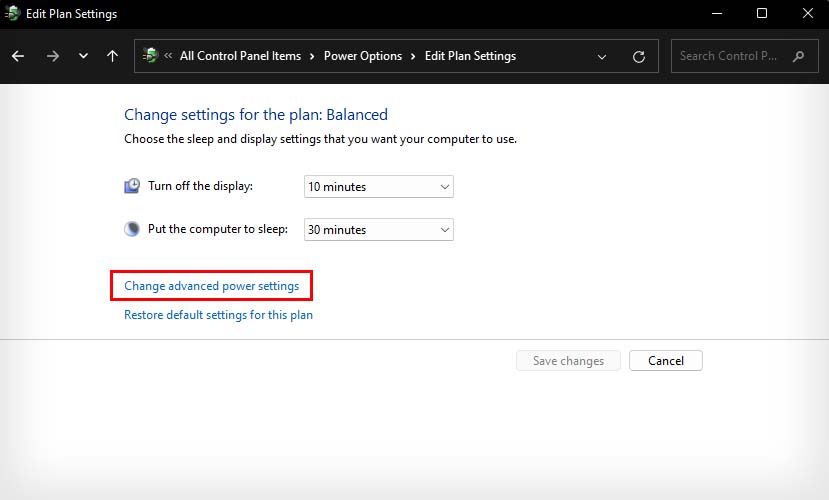The width and height of the screenshot is (829, 500).
Task: Open Change advanced power settings link
Action: [x=211, y=286]
